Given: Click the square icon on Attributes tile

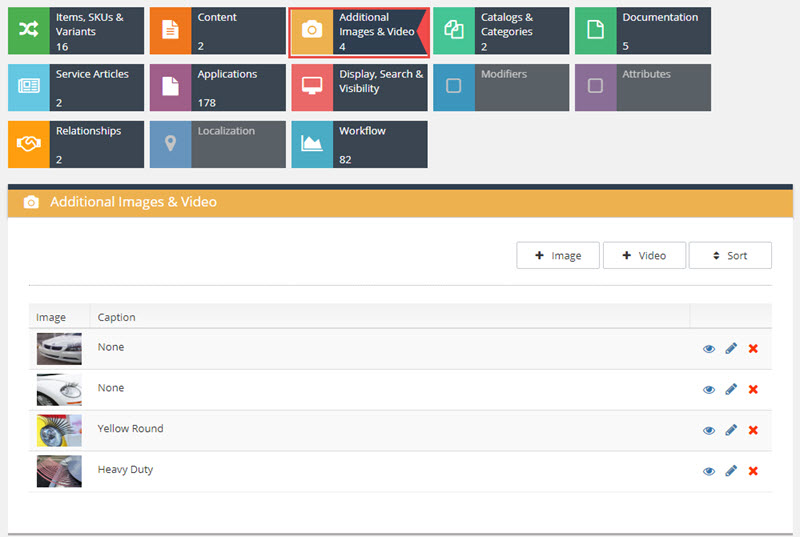Looking at the screenshot, I should coord(595,86).
